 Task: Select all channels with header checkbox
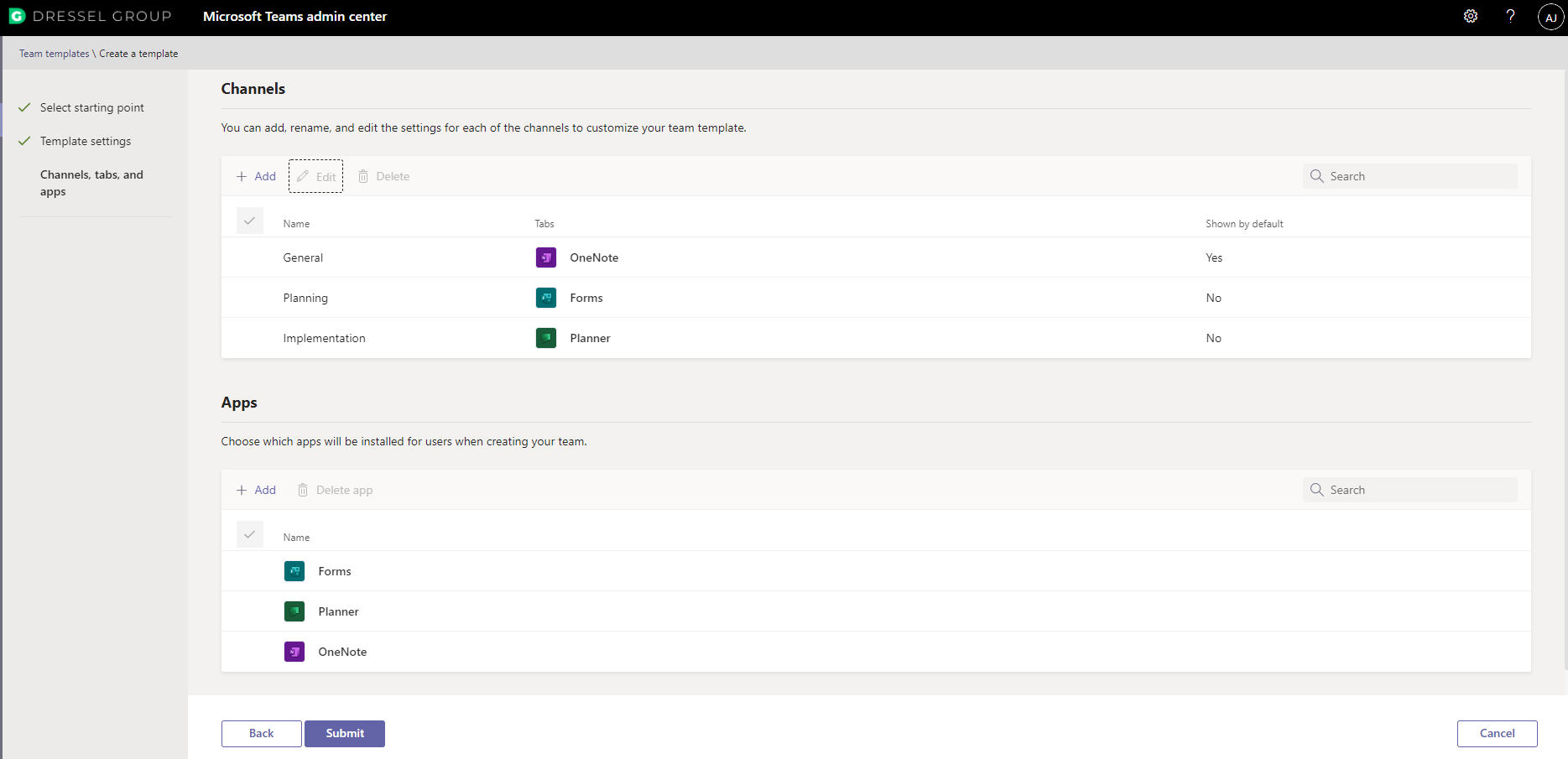click(x=250, y=221)
